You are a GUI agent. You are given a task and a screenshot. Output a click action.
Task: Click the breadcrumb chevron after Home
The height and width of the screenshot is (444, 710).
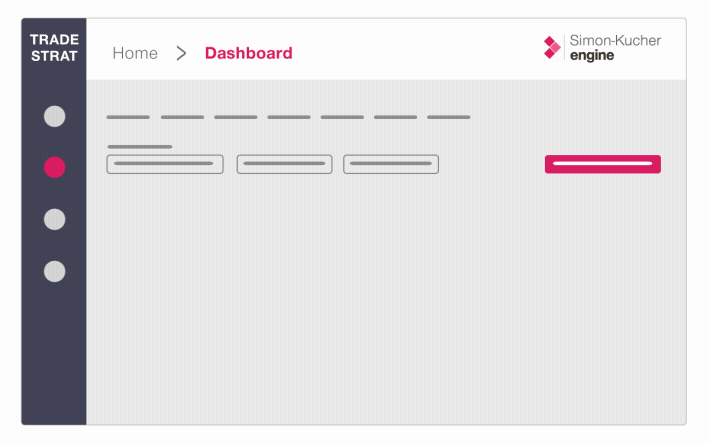point(181,54)
